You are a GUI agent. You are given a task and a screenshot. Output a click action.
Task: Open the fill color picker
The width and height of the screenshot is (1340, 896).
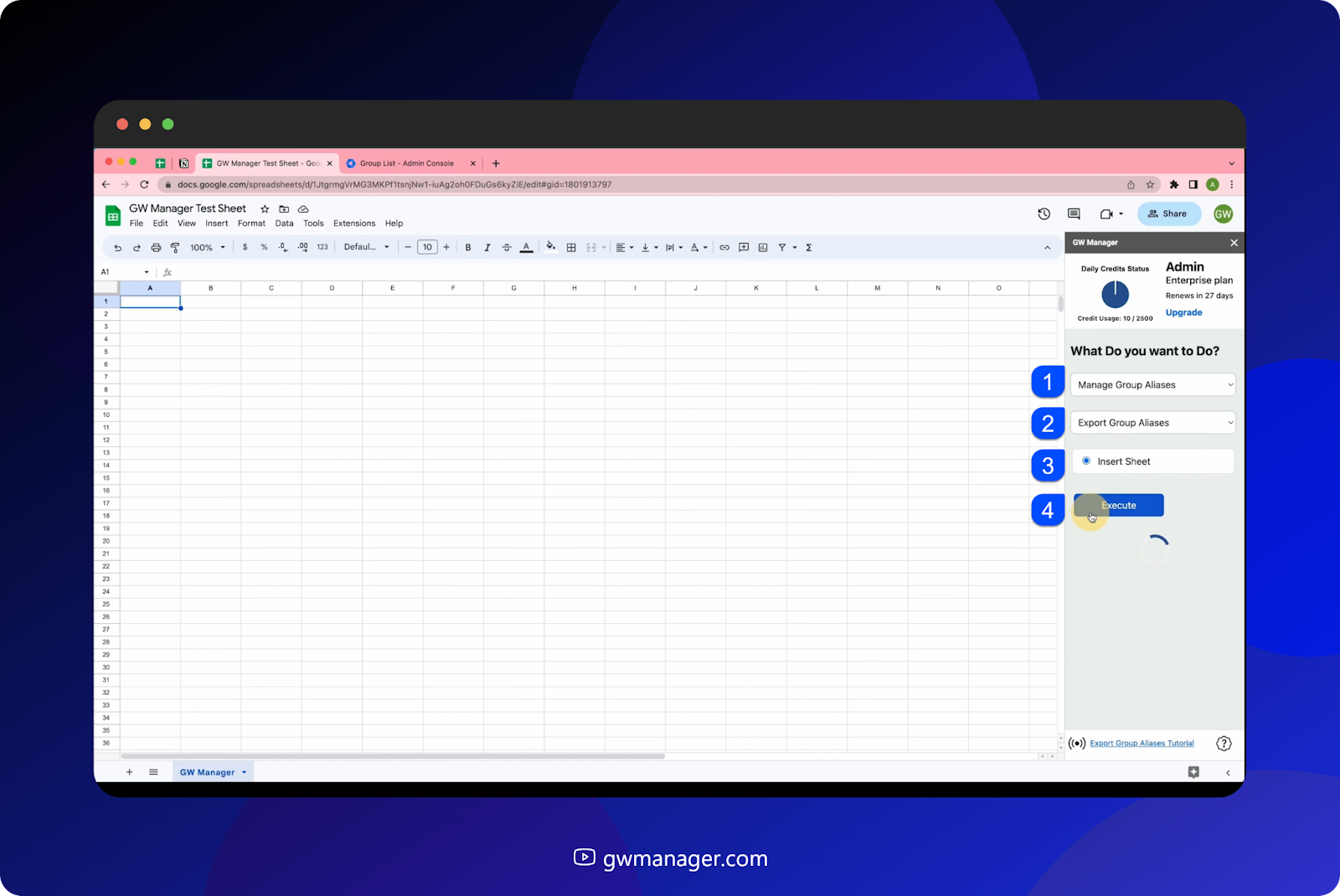(550, 247)
